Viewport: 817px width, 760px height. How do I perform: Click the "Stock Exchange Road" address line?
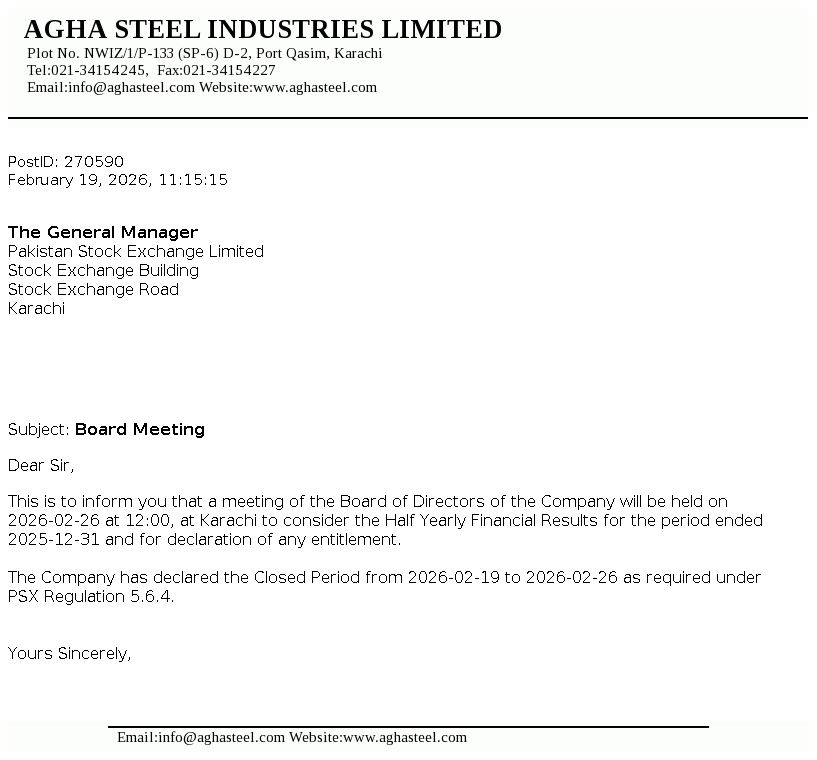tap(93, 289)
